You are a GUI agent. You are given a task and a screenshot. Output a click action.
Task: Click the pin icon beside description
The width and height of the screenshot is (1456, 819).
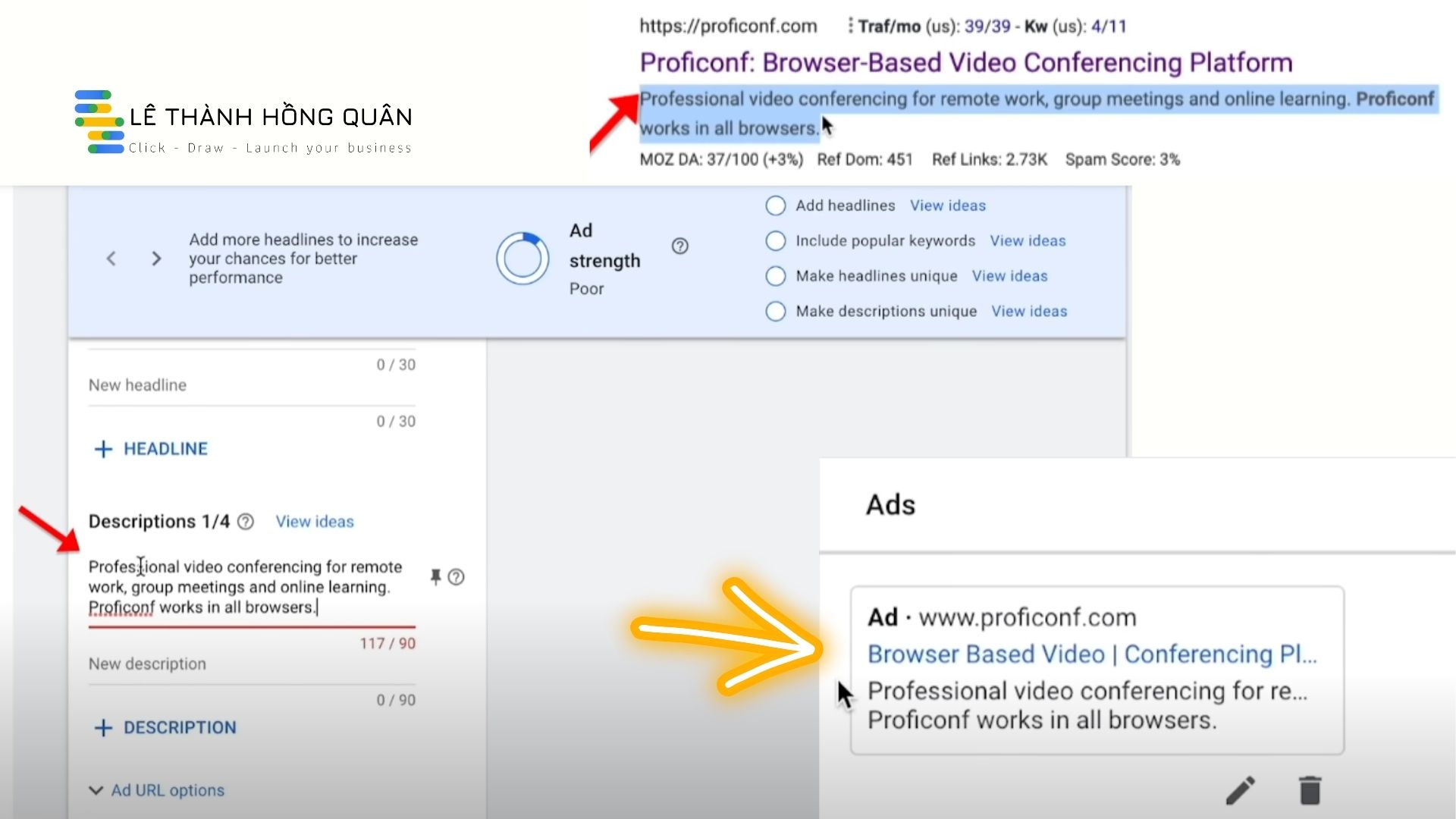[x=435, y=577]
